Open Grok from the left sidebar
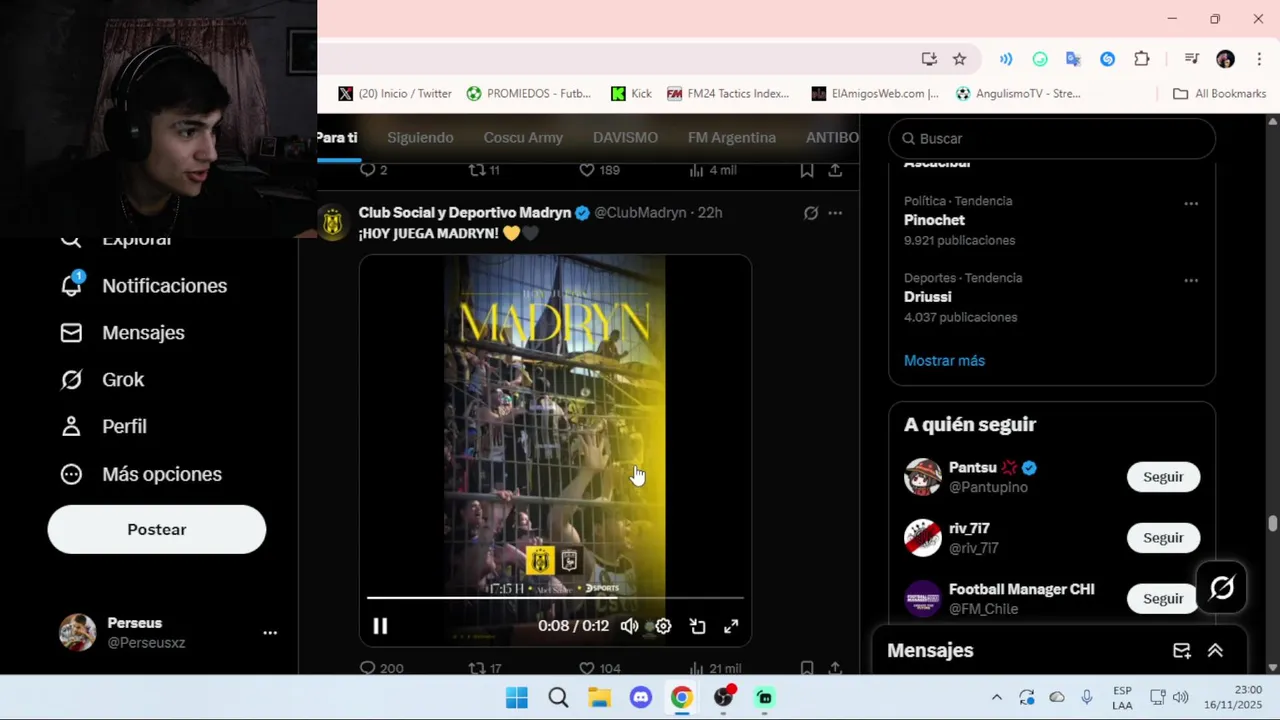1280x720 pixels. (x=102, y=380)
